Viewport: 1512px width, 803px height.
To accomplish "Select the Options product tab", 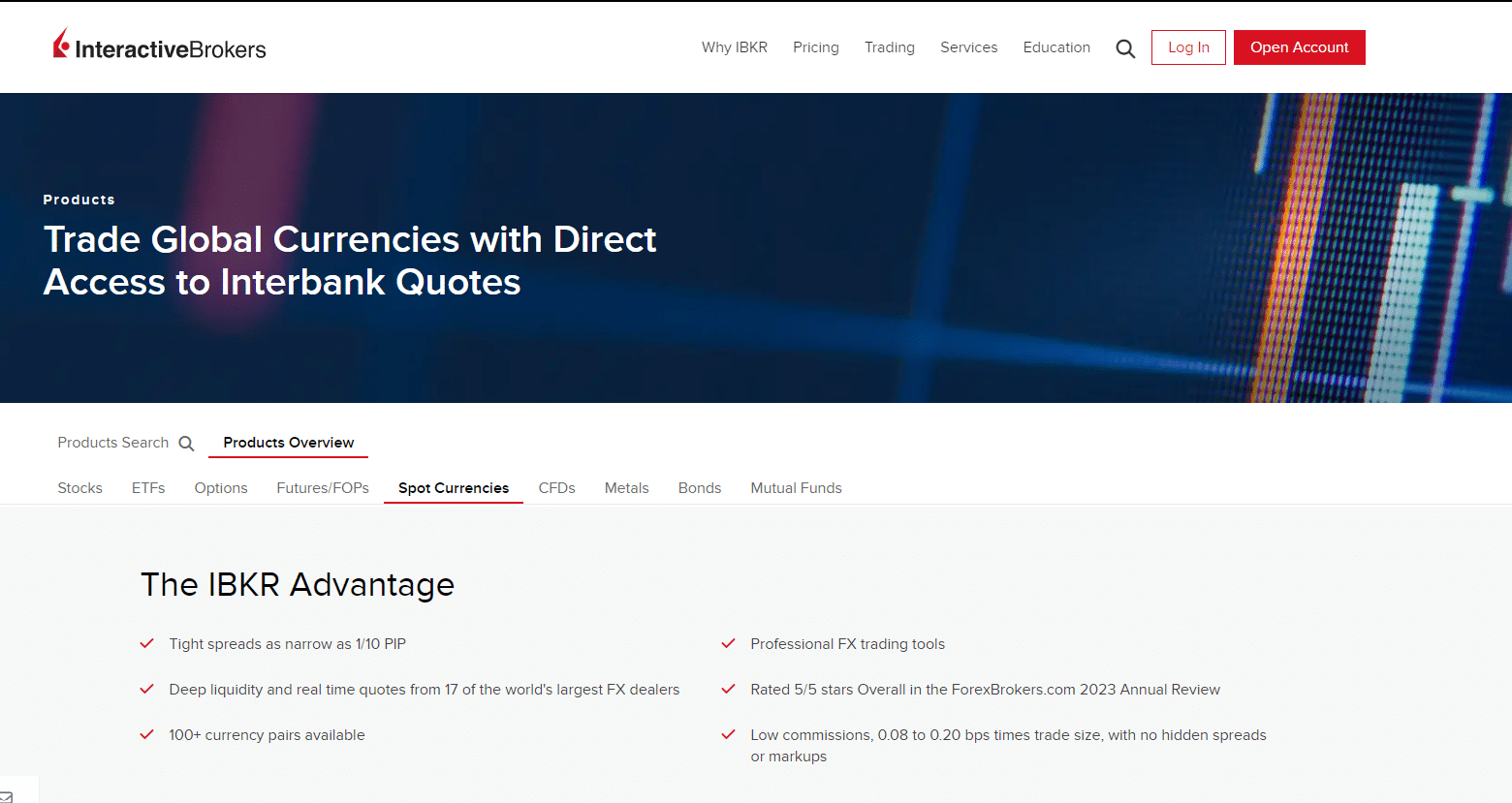I will point(221,488).
